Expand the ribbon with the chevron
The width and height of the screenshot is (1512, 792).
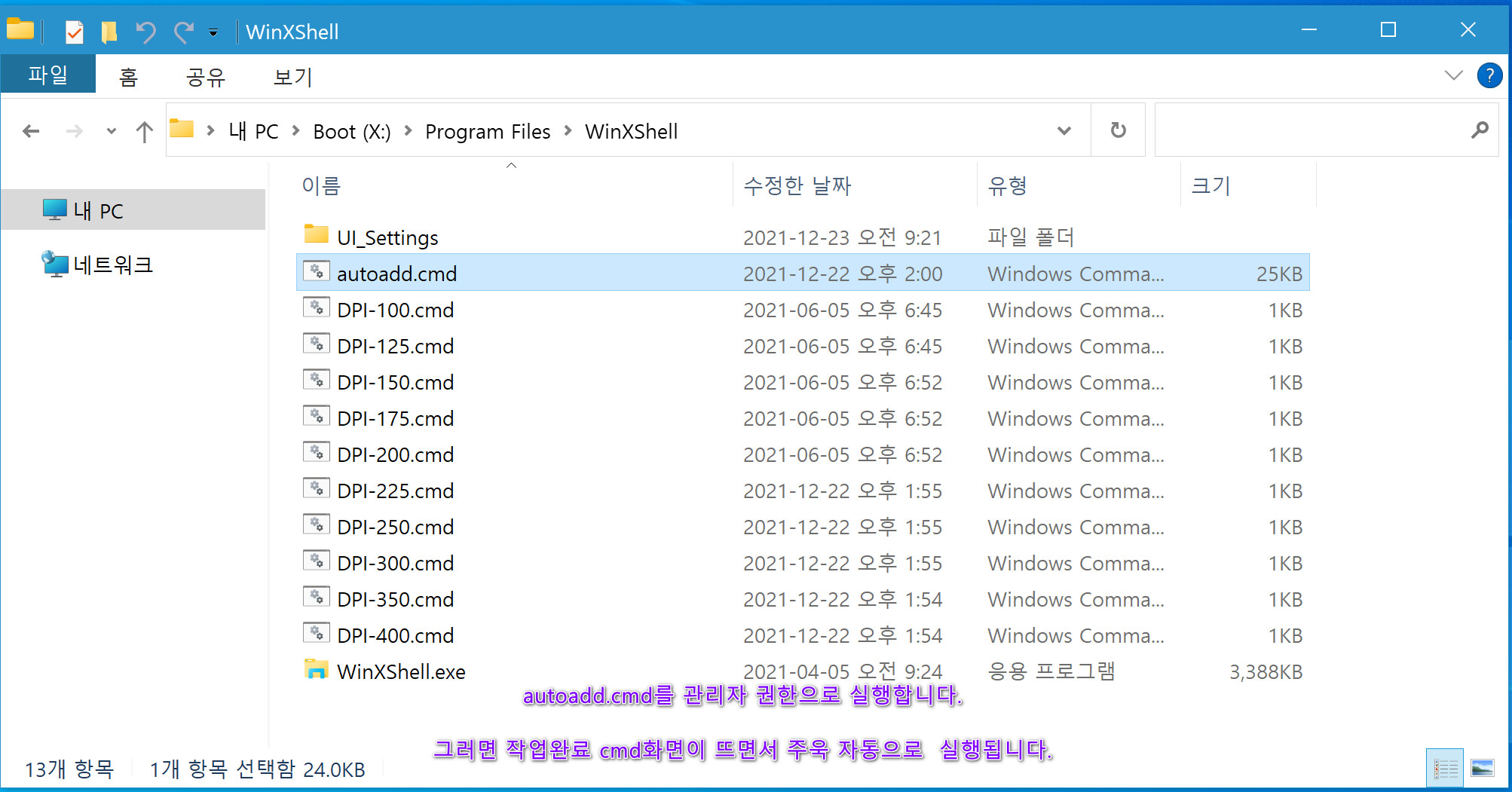(x=1453, y=75)
